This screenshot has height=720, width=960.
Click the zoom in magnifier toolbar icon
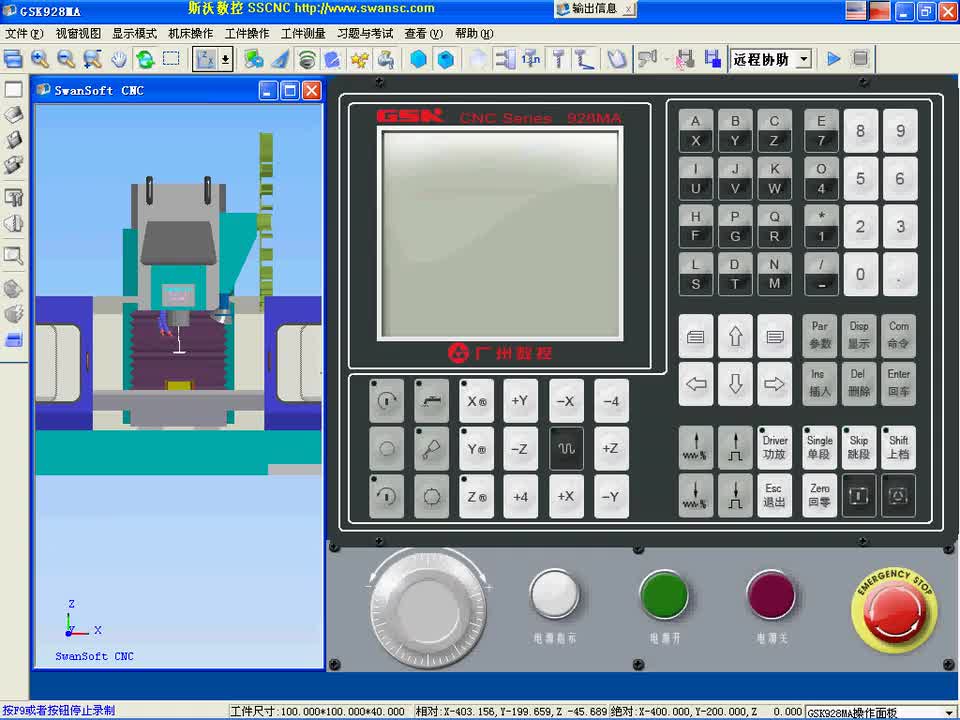[40, 59]
